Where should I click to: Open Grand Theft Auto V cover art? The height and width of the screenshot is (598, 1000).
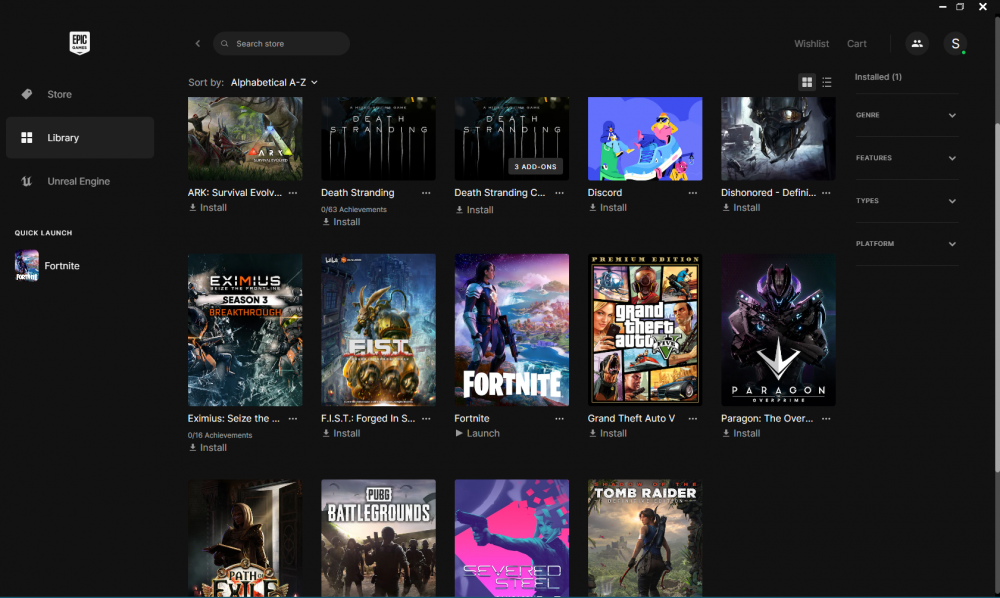(645, 330)
